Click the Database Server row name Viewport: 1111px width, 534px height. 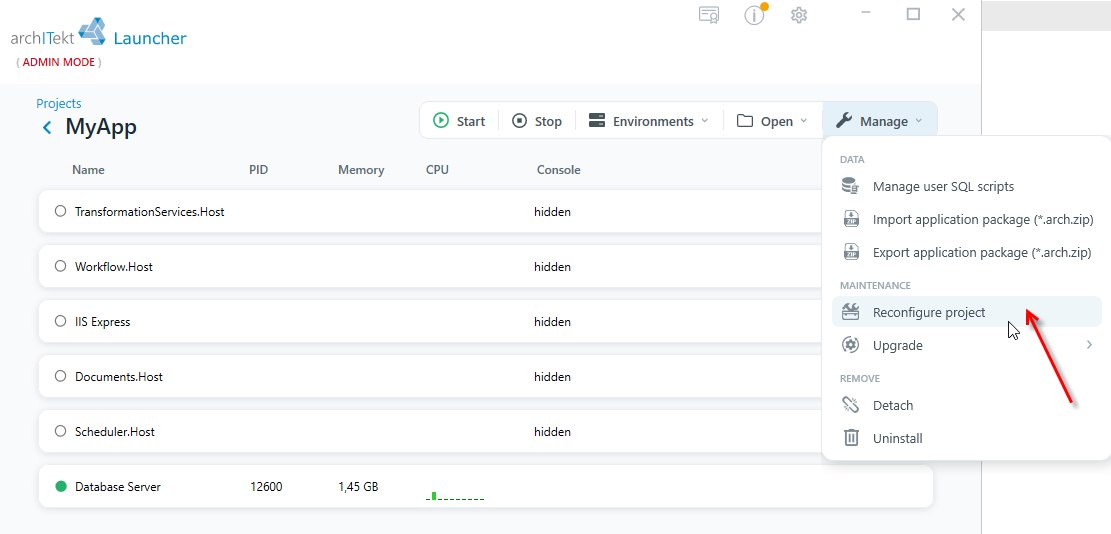pyautogui.click(x=118, y=487)
